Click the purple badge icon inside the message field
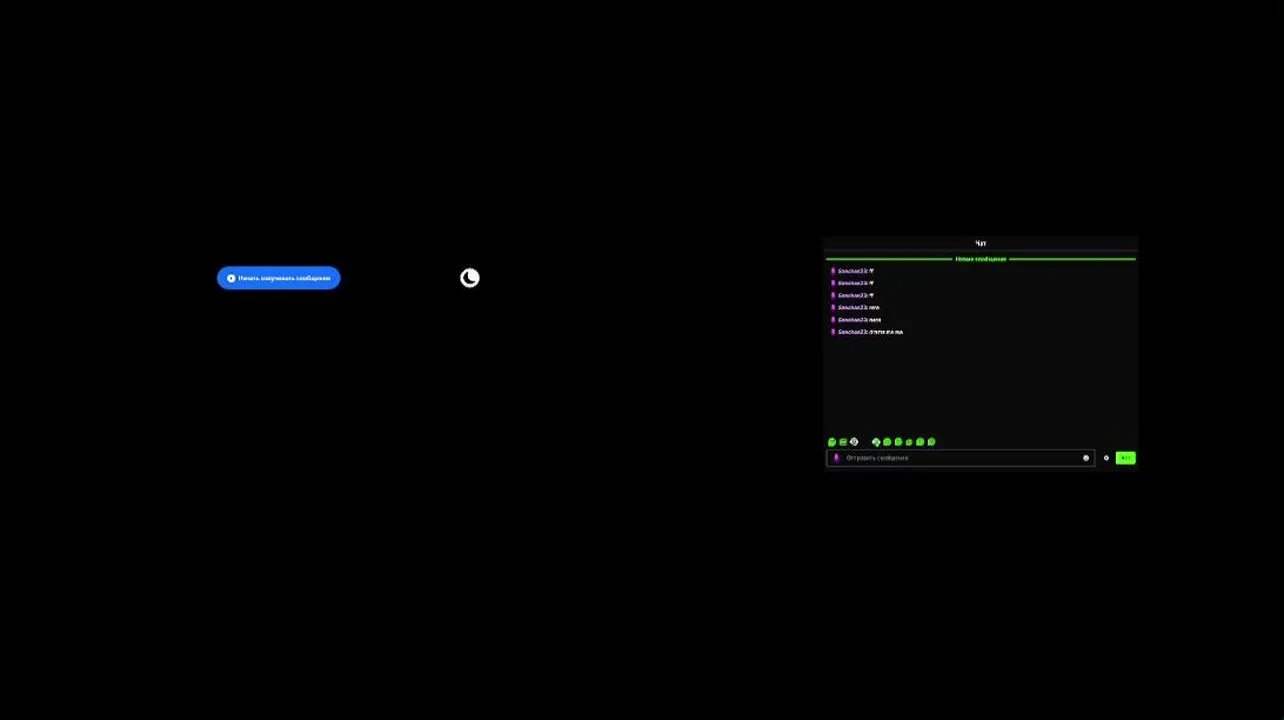The image size is (1284, 720). tap(836, 458)
